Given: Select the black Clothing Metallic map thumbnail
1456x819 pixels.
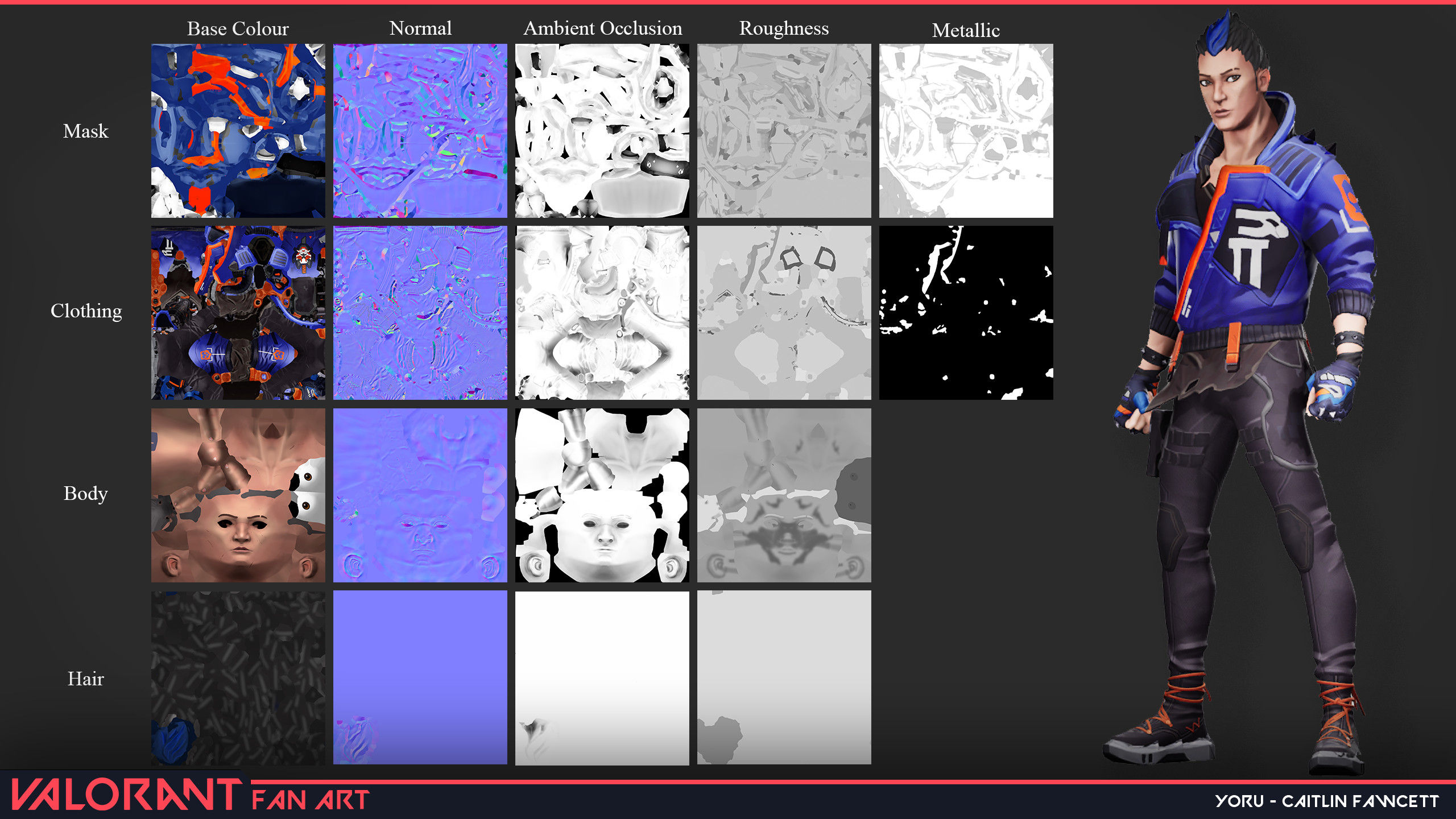Looking at the screenshot, I should click(966, 313).
